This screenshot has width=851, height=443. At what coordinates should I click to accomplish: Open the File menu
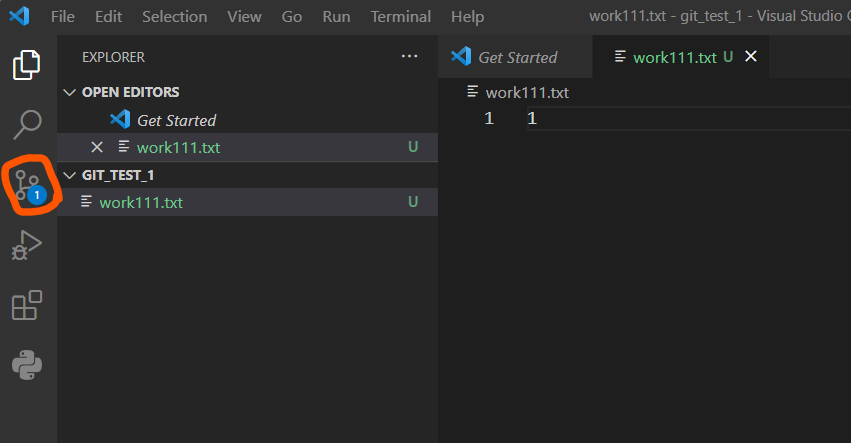click(63, 17)
